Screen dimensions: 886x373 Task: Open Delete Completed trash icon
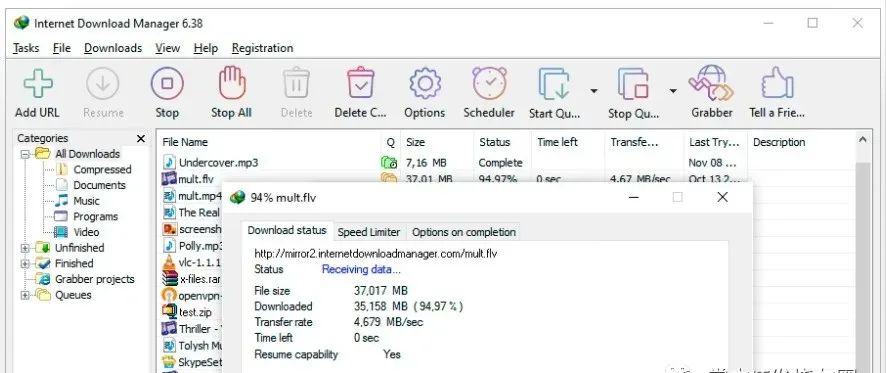click(x=361, y=84)
